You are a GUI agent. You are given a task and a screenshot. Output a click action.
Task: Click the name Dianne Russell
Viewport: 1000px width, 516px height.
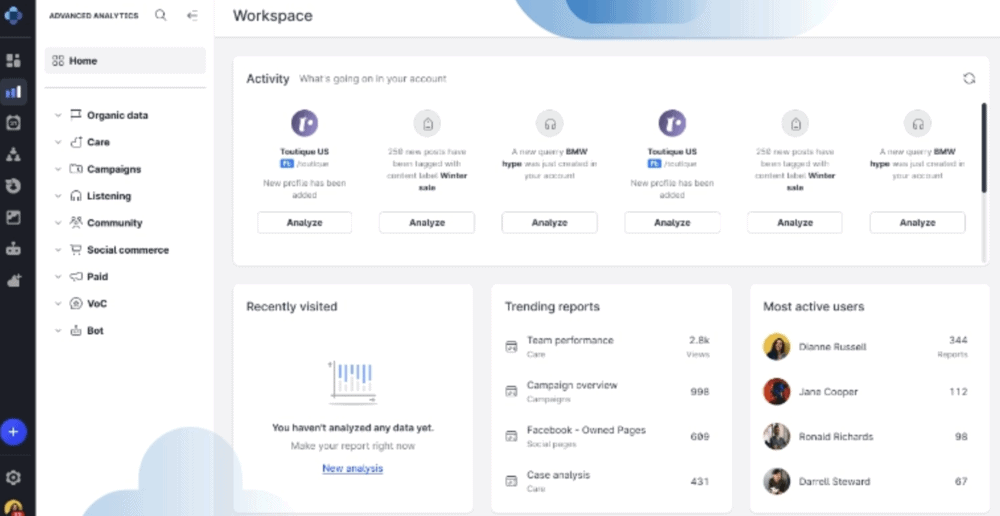832,347
